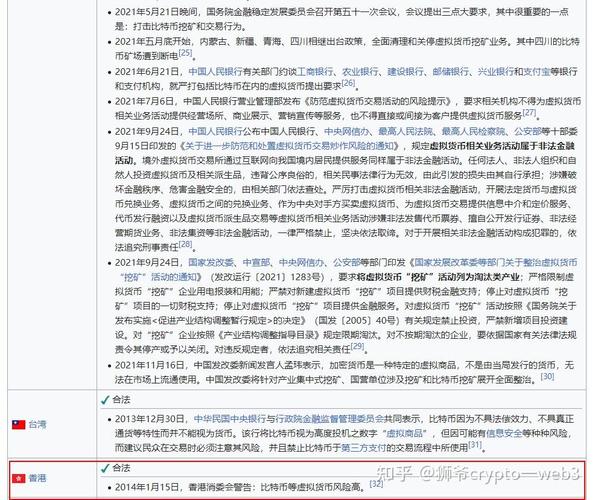Click the text "2021年11月16日"
595x500 pixels.
click(150, 365)
